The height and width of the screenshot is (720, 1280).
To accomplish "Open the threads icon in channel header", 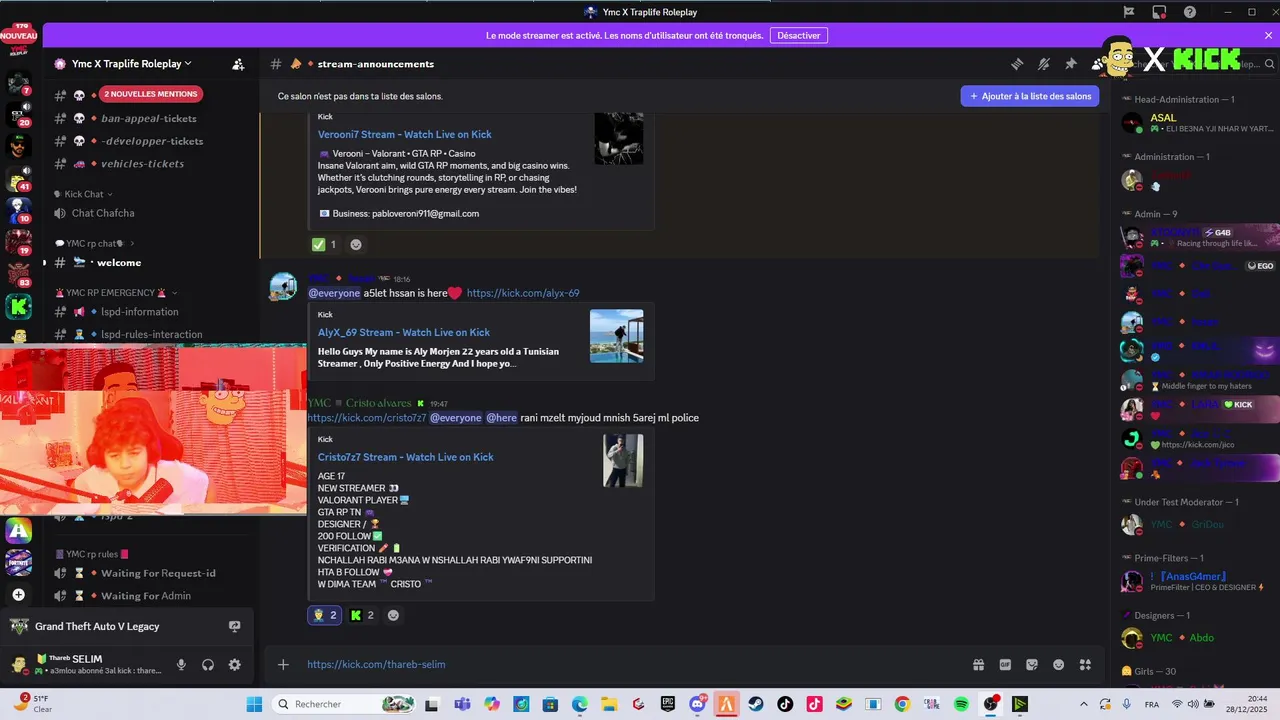I will tap(1017, 64).
